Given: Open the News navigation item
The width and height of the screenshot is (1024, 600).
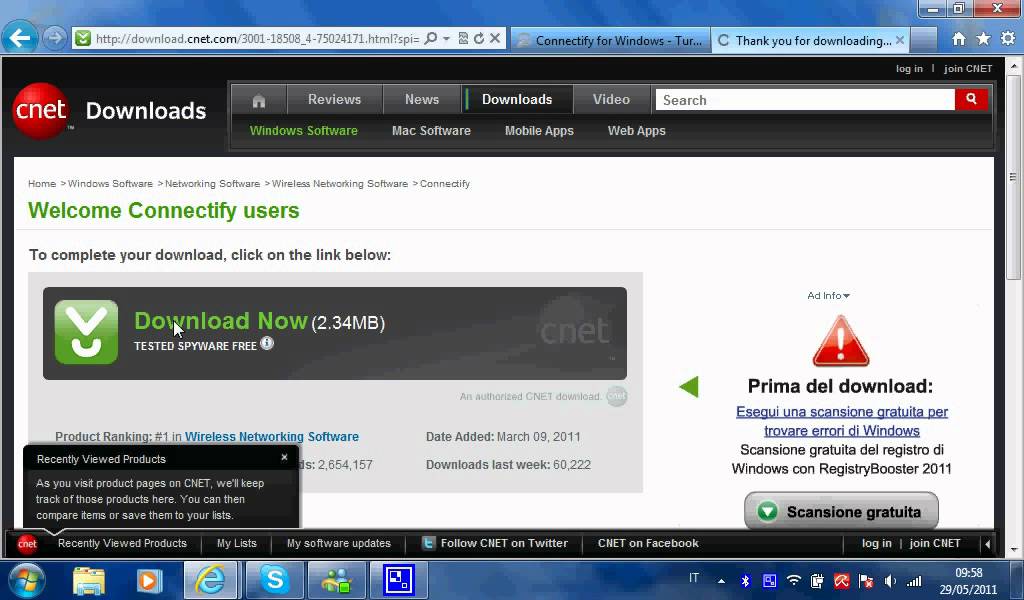Looking at the screenshot, I should pos(422,99).
